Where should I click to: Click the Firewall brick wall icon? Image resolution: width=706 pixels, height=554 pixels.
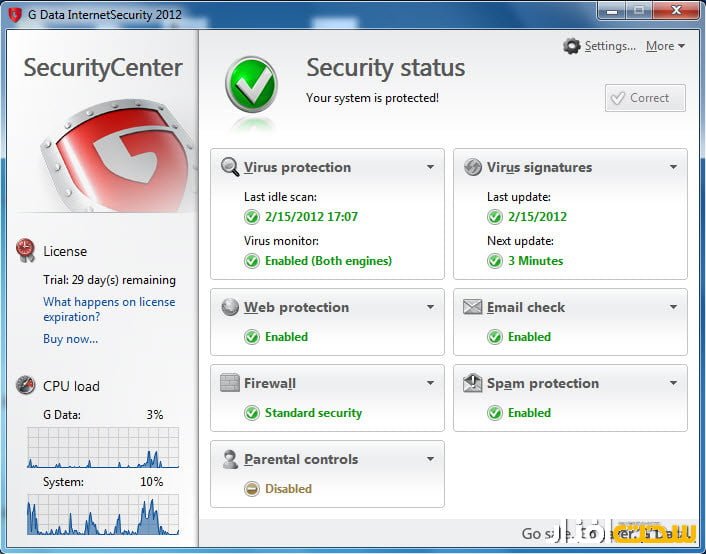point(230,383)
